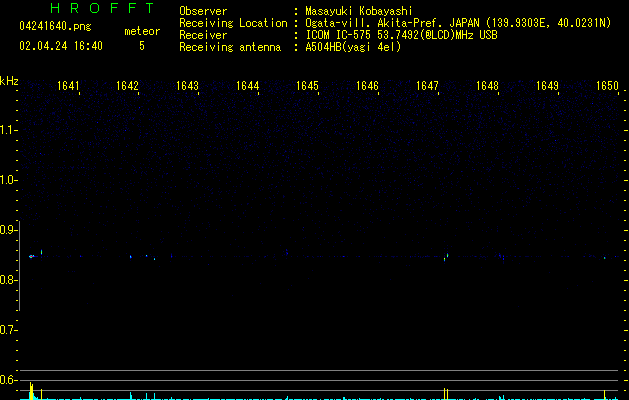Viewport: 629px width, 400px height.
Task: Click the Observer field label
Action: [x=203, y=11]
